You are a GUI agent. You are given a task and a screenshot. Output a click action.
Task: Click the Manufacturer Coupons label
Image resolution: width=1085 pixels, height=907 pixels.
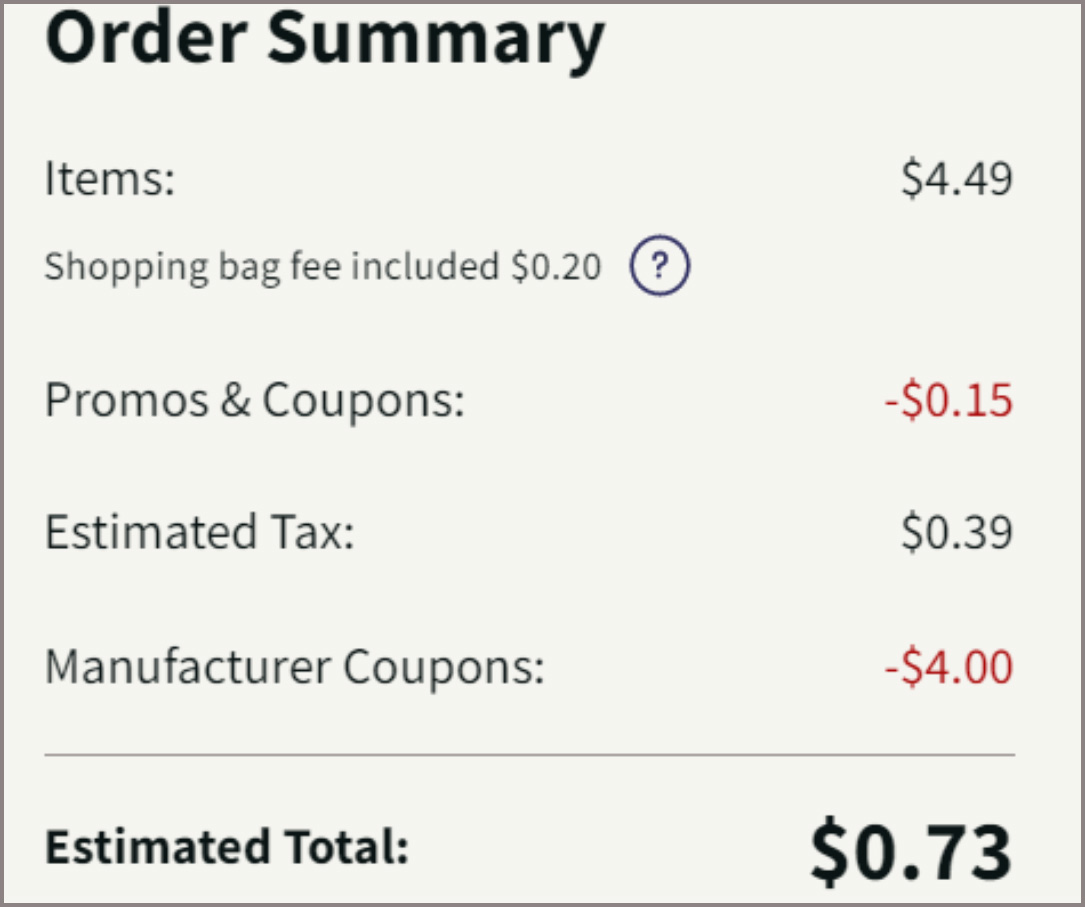(x=295, y=667)
